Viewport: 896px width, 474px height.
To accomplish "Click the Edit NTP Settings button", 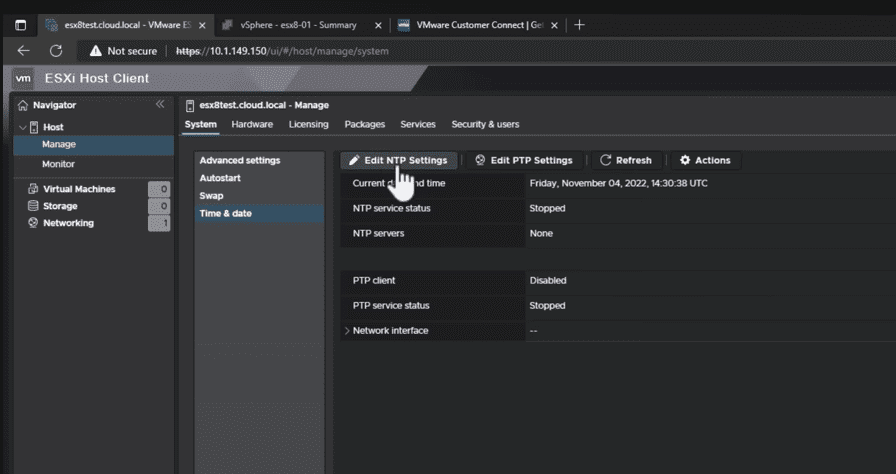I will point(398,160).
